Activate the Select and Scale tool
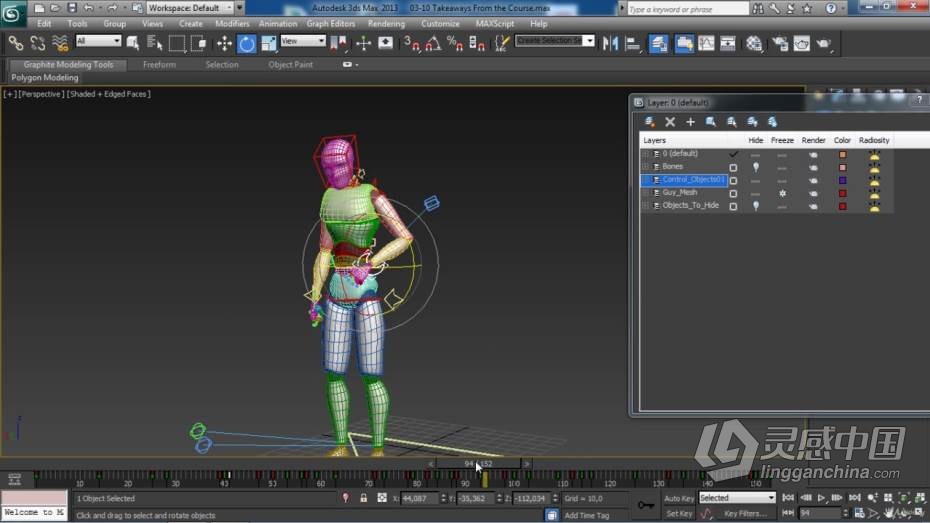930x523 pixels. [269, 43]
